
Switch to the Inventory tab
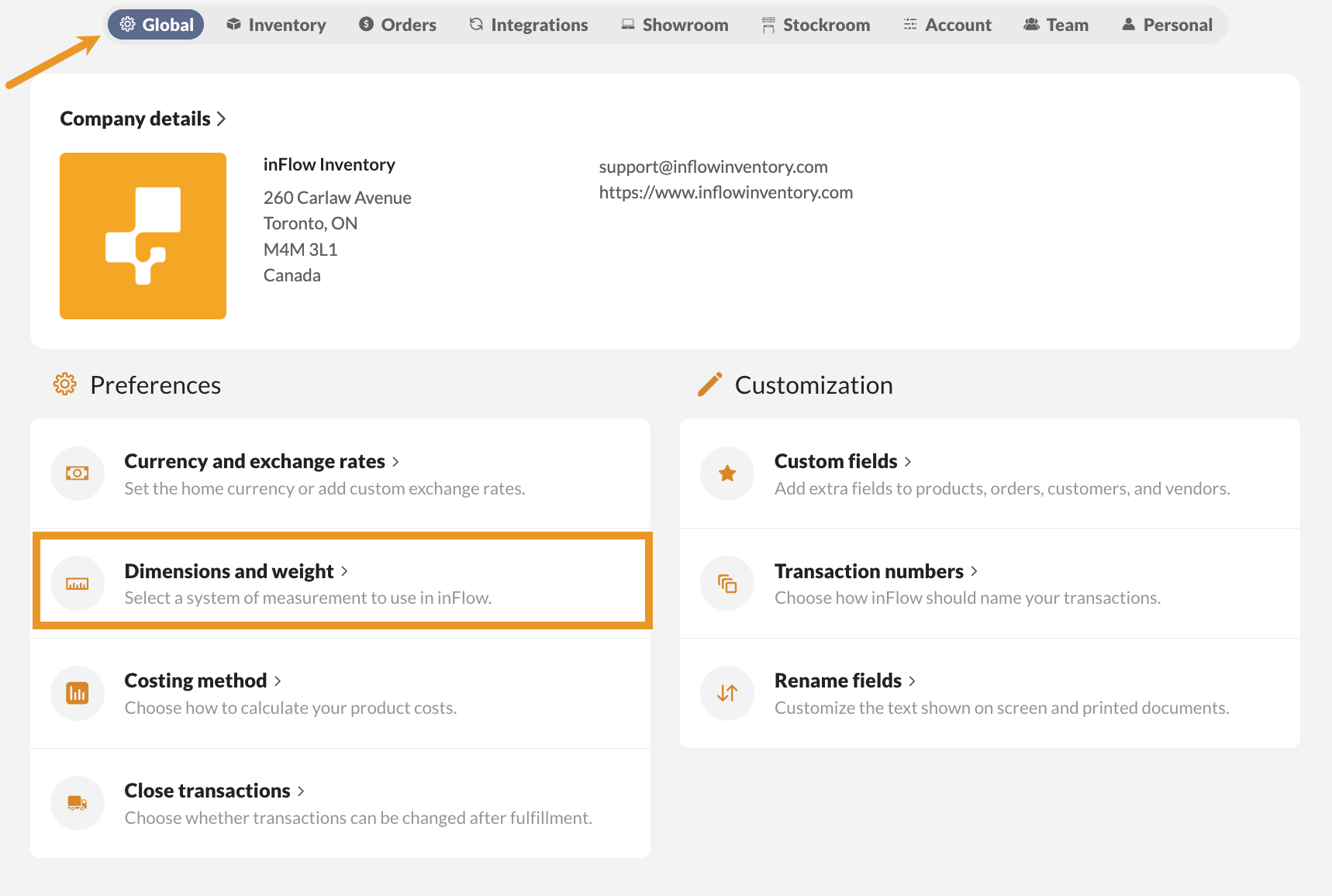[x=276, y=25]
